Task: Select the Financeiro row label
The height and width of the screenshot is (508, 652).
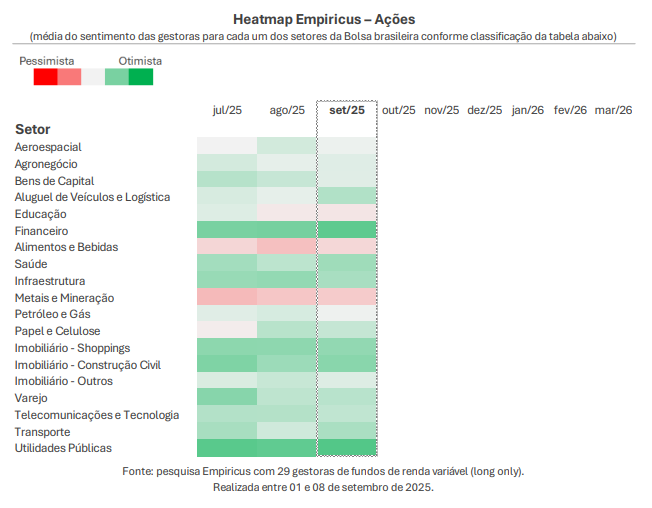Action: (42, 231)
